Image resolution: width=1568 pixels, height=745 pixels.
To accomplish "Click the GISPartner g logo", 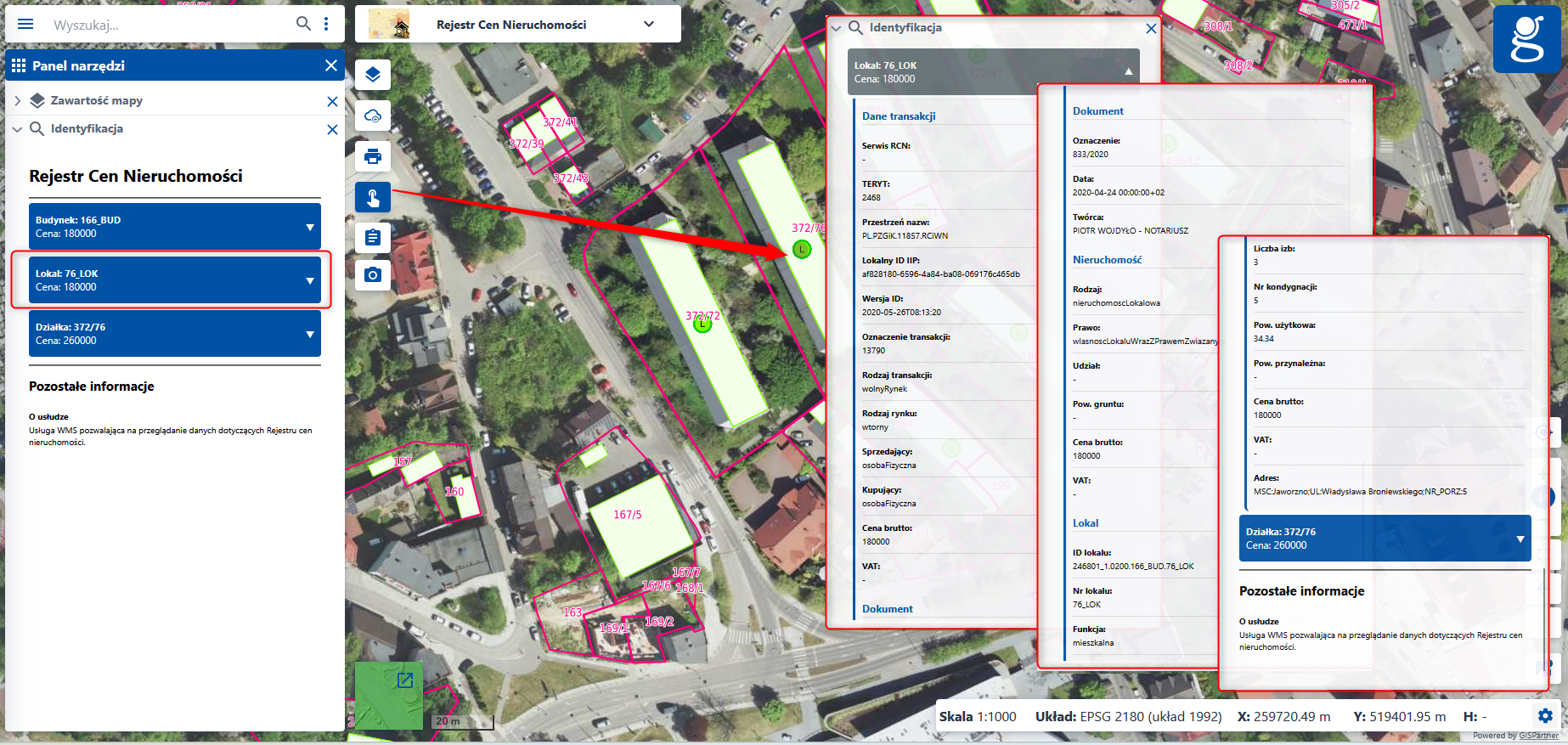I will pos(1526,39).
